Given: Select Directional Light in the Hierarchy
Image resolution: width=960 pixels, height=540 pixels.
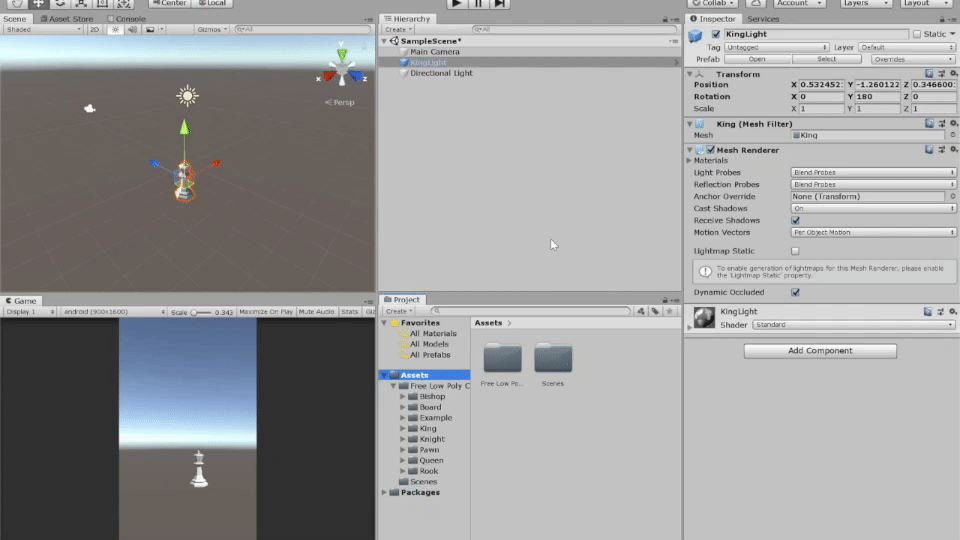Looking at the screenshot, I should [441, 73].
